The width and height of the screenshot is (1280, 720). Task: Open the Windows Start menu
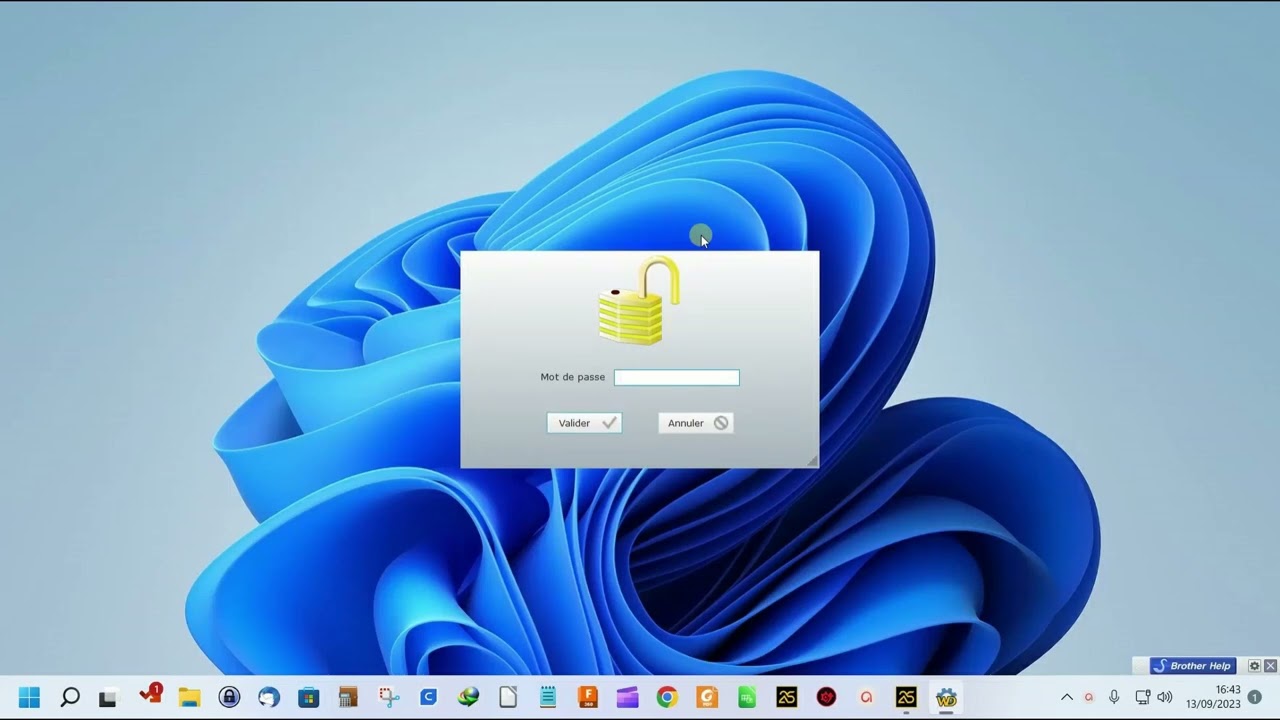(29, 697)
